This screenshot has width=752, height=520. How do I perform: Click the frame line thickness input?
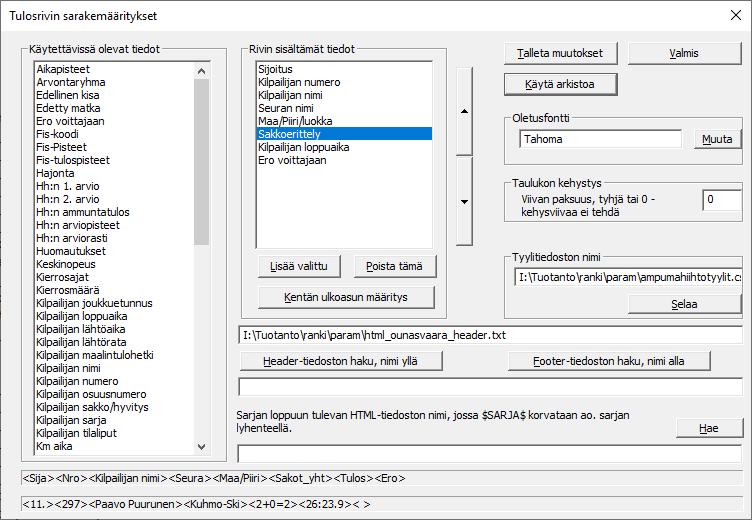point(721,201)
